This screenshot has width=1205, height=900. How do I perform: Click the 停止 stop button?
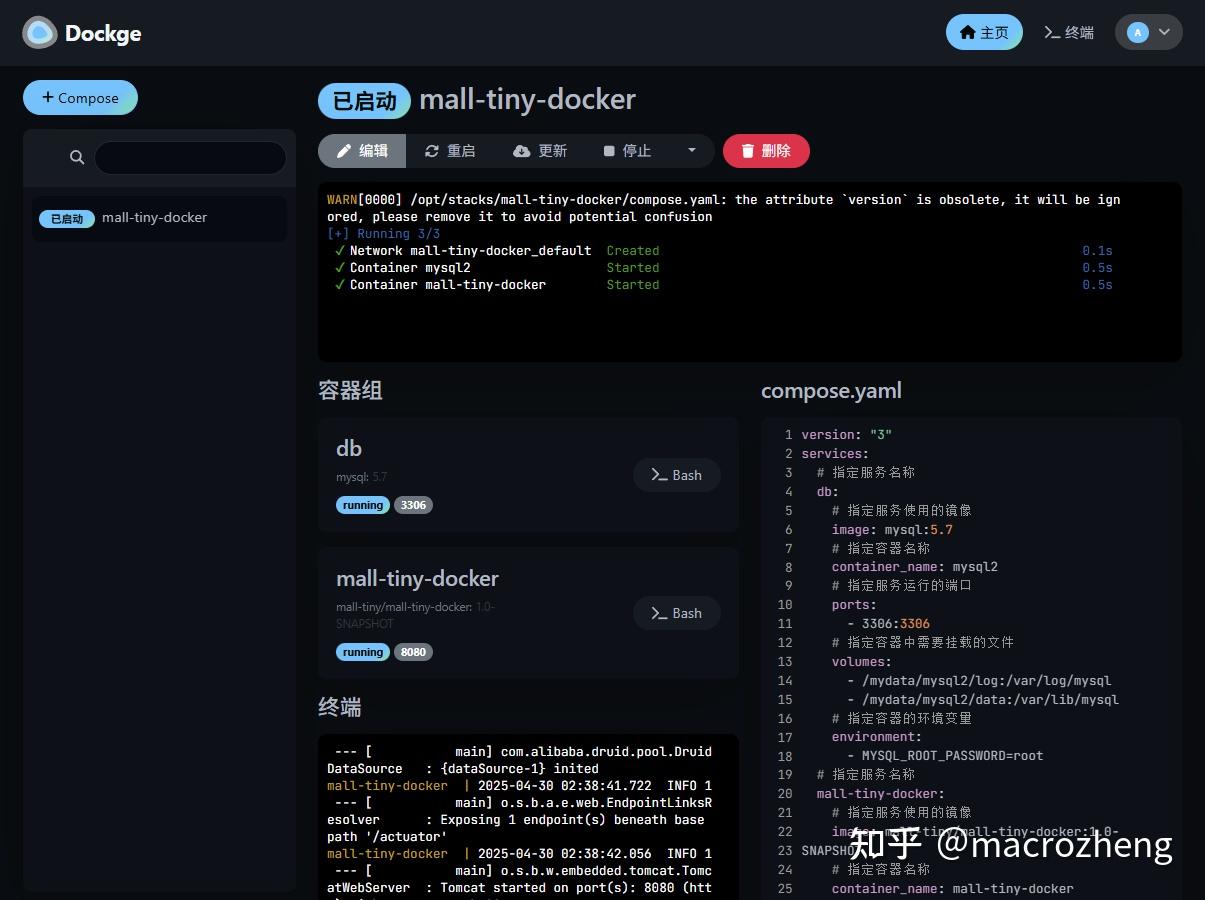pos(627,151)
